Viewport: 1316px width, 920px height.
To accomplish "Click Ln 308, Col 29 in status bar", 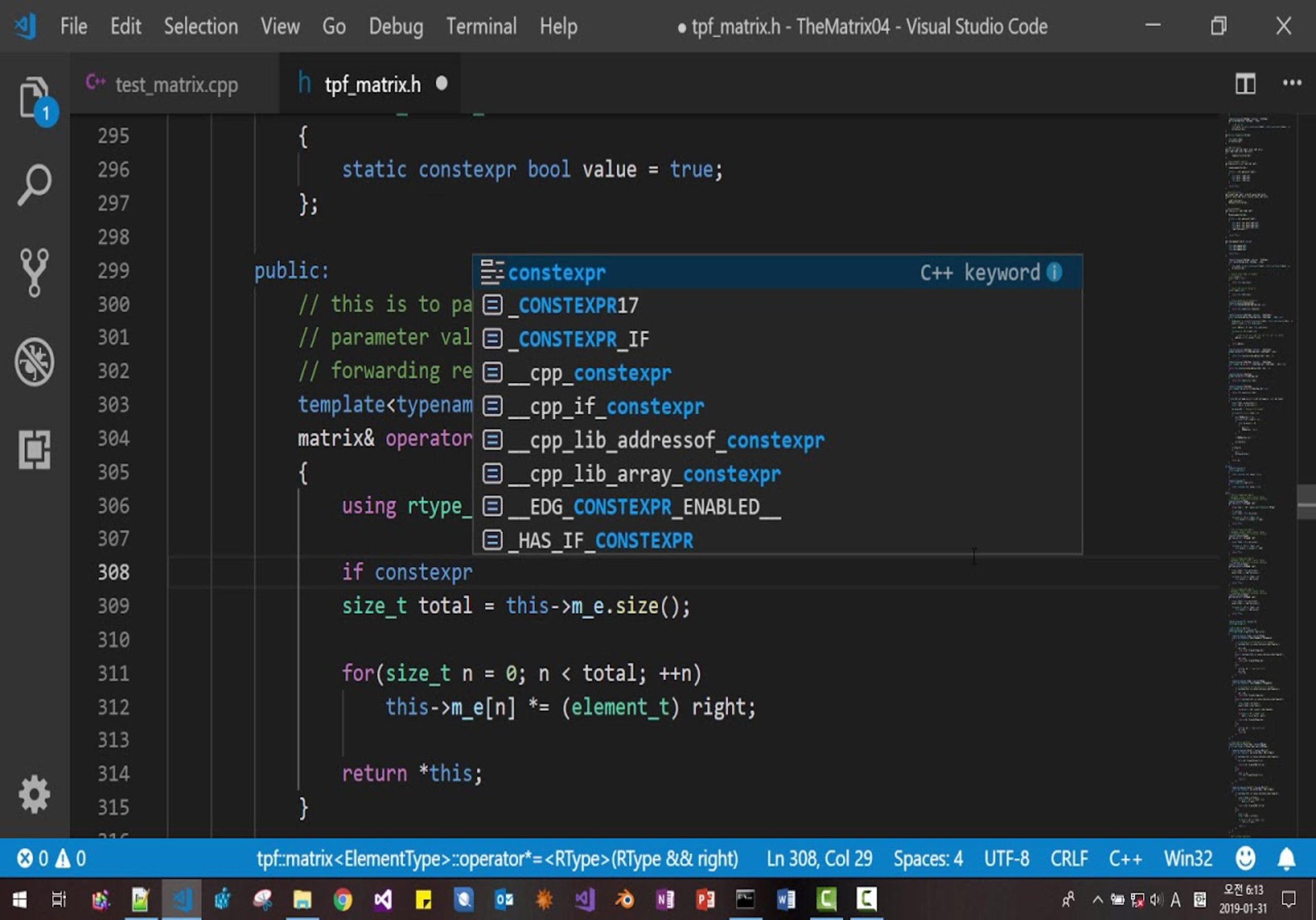I will pos(819,858).
